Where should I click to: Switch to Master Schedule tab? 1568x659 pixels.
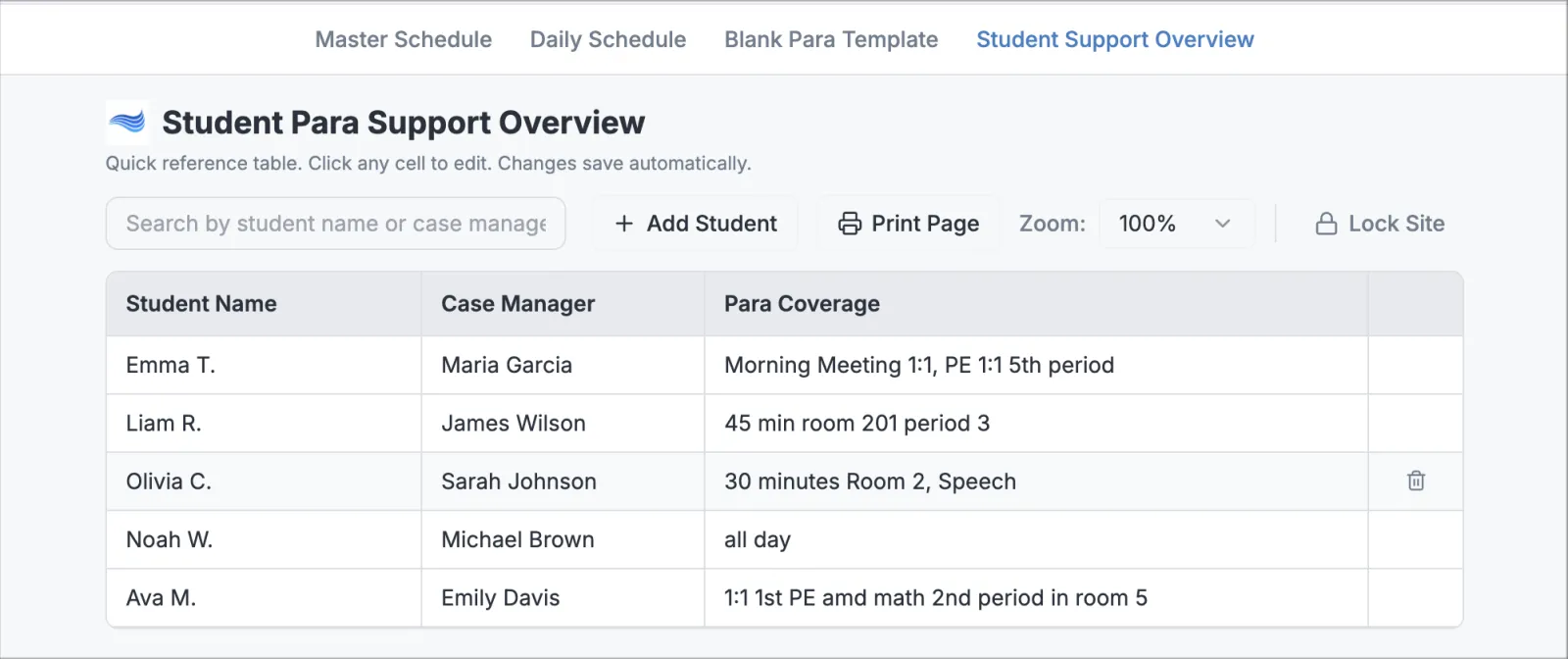tap(404, 39)
